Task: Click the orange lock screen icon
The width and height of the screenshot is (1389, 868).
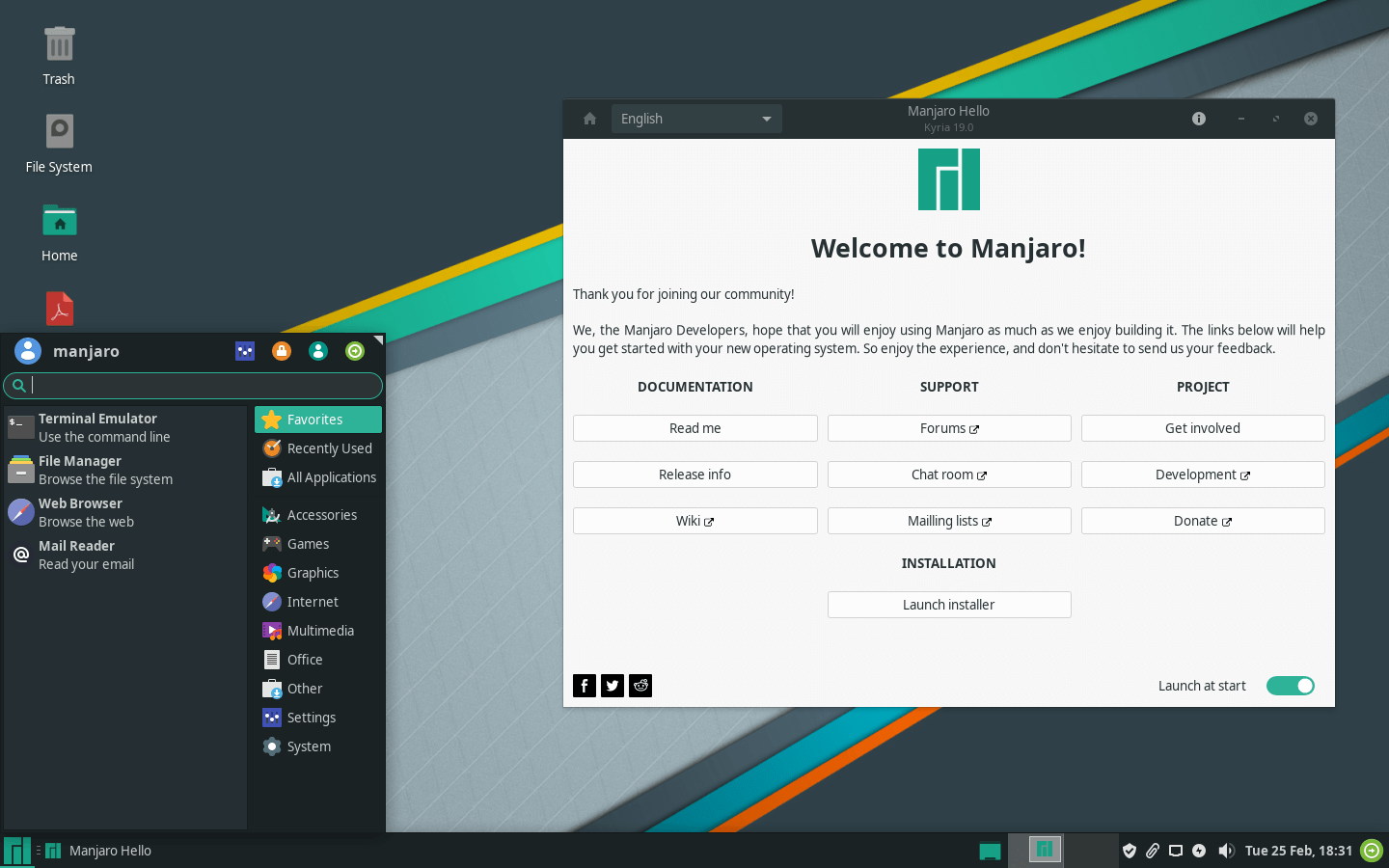Action: (282, 351)
